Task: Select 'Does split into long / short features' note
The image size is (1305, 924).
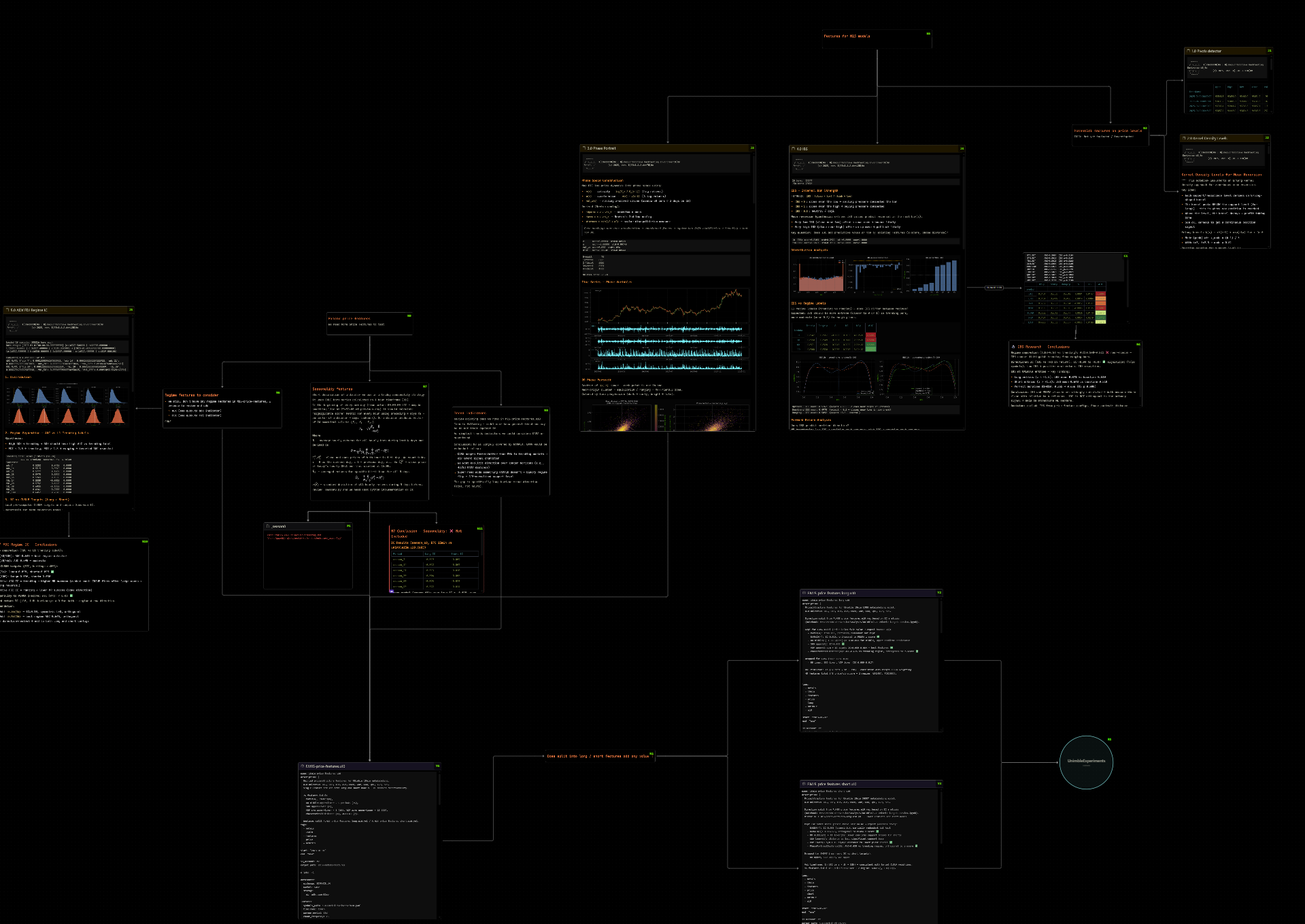Action: [599, 756]
